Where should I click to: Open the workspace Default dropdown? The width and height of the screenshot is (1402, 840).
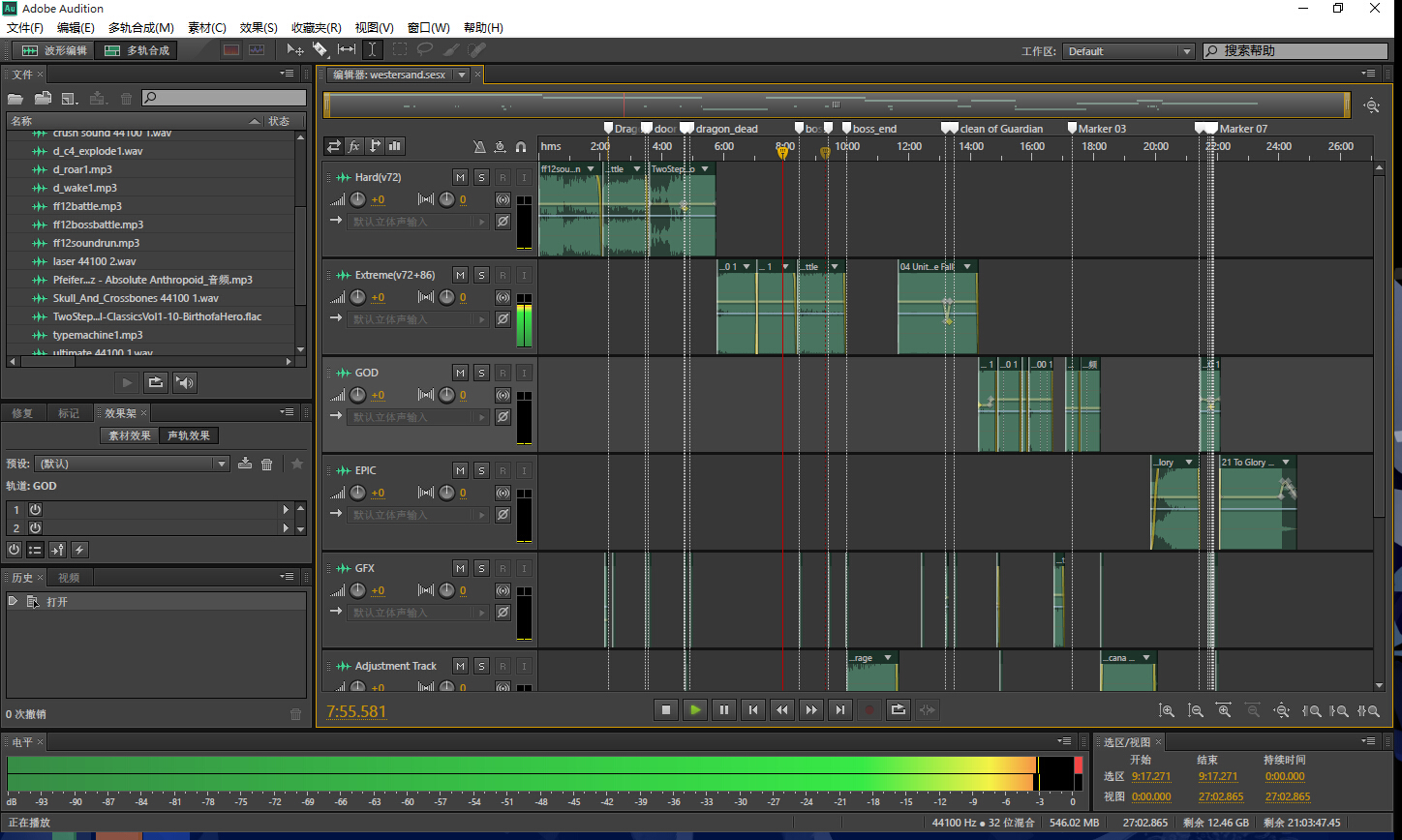1129,51
